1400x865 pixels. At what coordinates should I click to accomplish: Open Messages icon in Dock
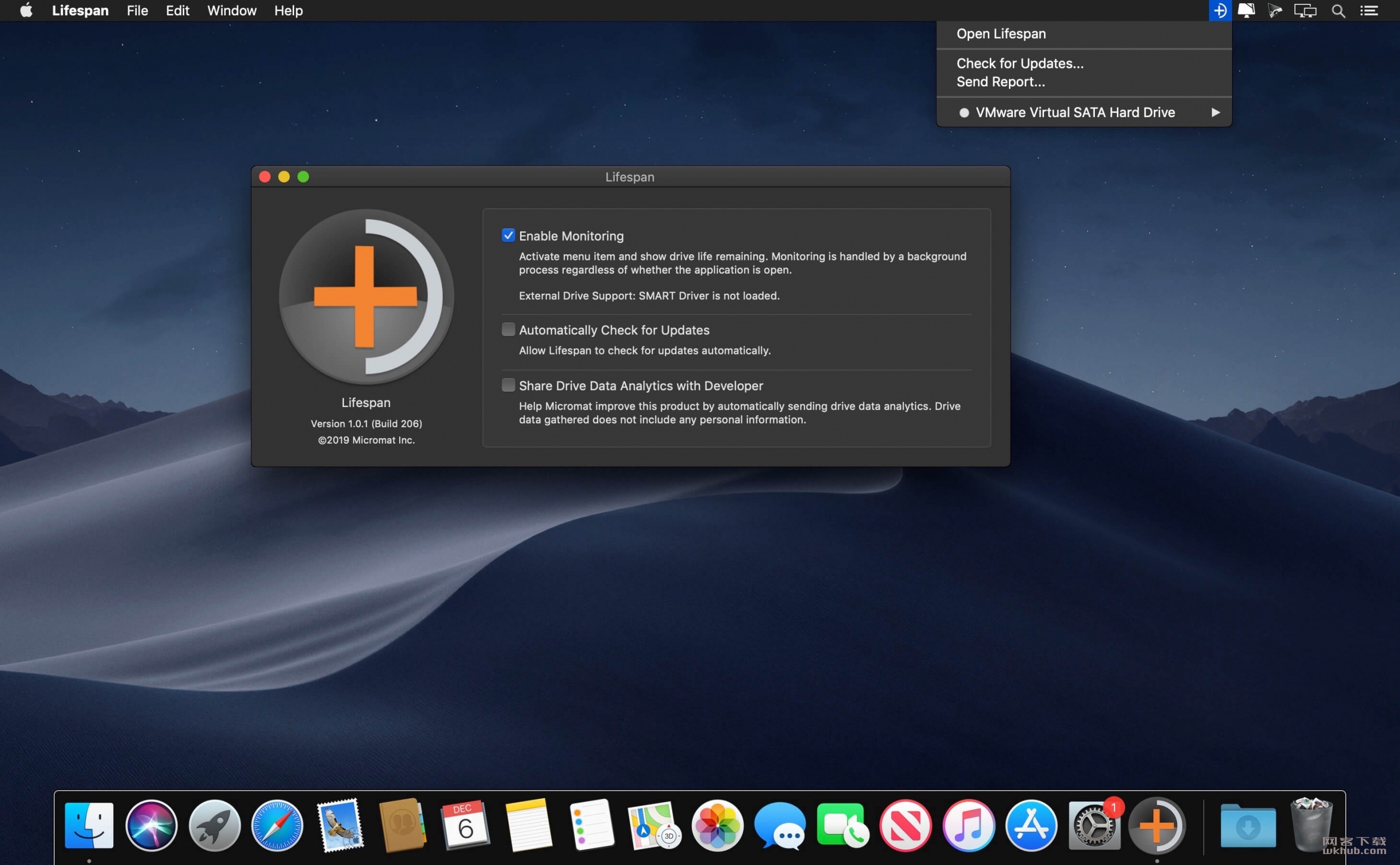(780, 826)
